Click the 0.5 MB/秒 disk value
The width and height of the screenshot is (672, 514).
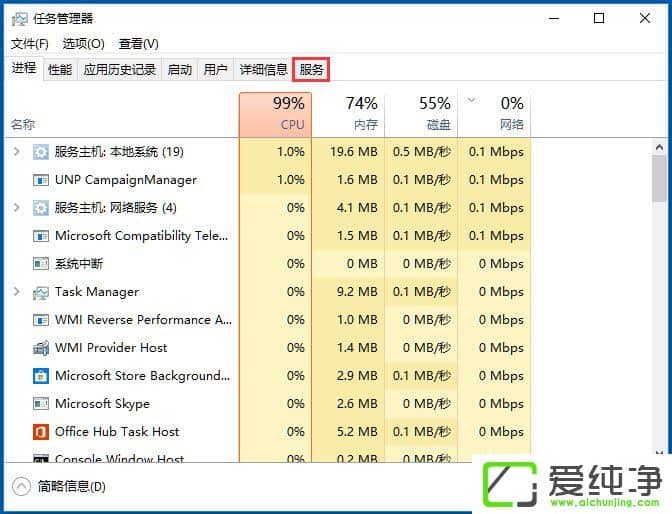[422, 152]
